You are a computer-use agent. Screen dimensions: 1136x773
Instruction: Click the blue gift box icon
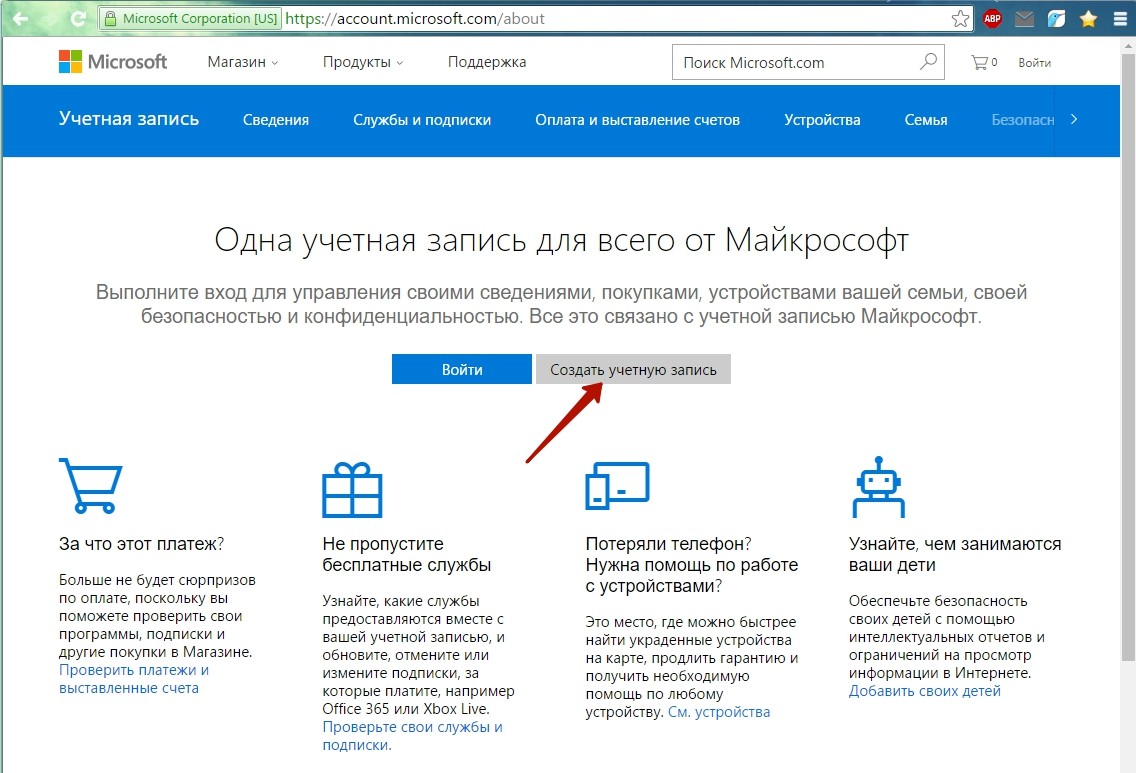tap(352, 490)
